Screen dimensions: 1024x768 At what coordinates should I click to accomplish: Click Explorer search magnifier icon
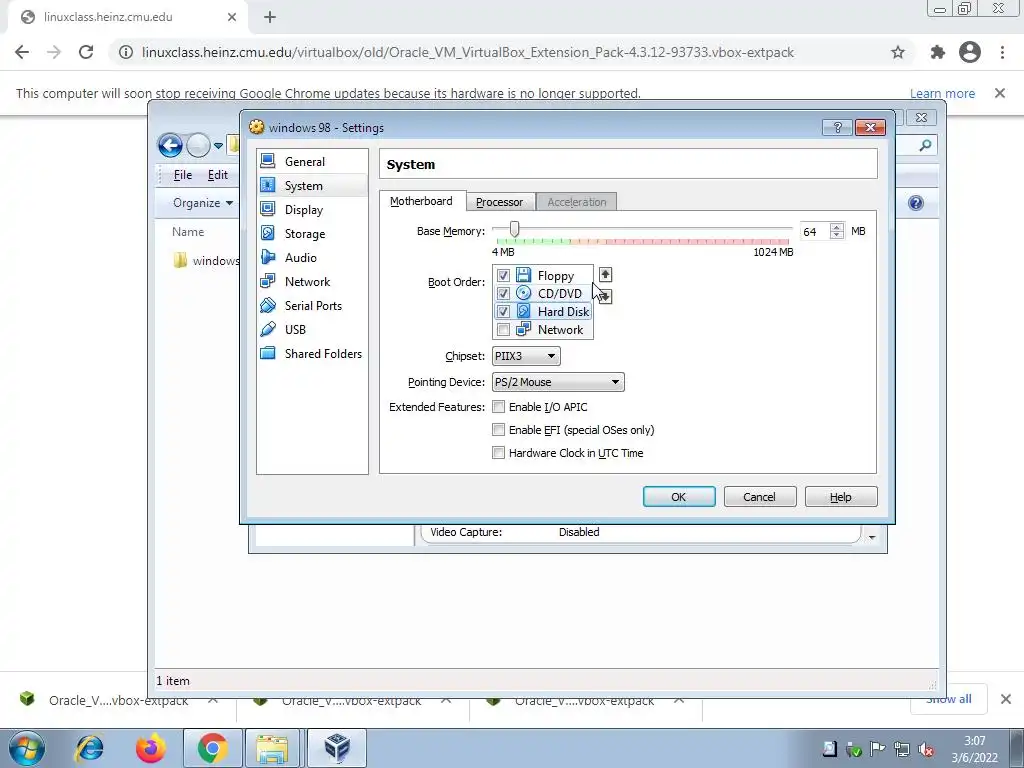pyautogui.click(x=925, y=146)
